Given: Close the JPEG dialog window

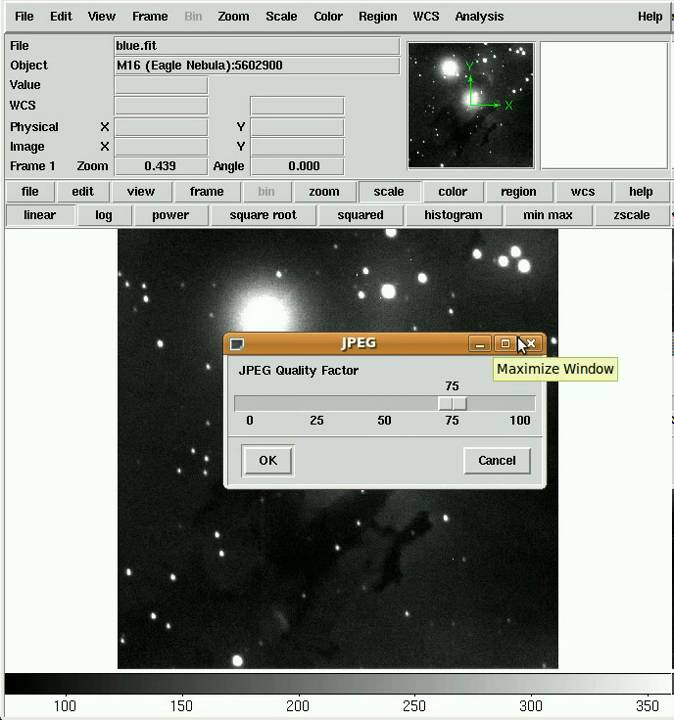Looking at the screenshot, I should tap(531, 343).
